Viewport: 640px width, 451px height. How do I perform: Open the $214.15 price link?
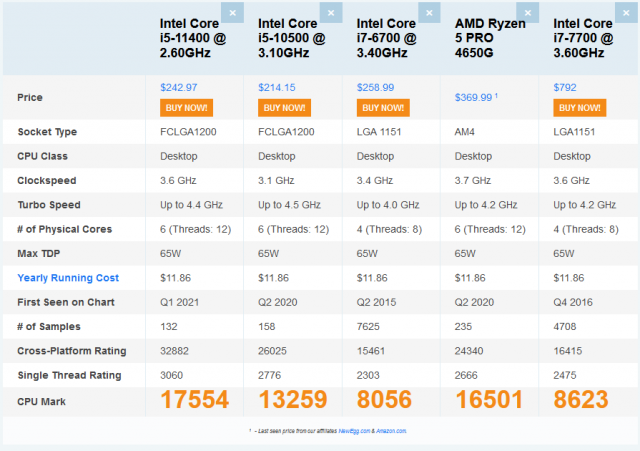coord(277,87)
